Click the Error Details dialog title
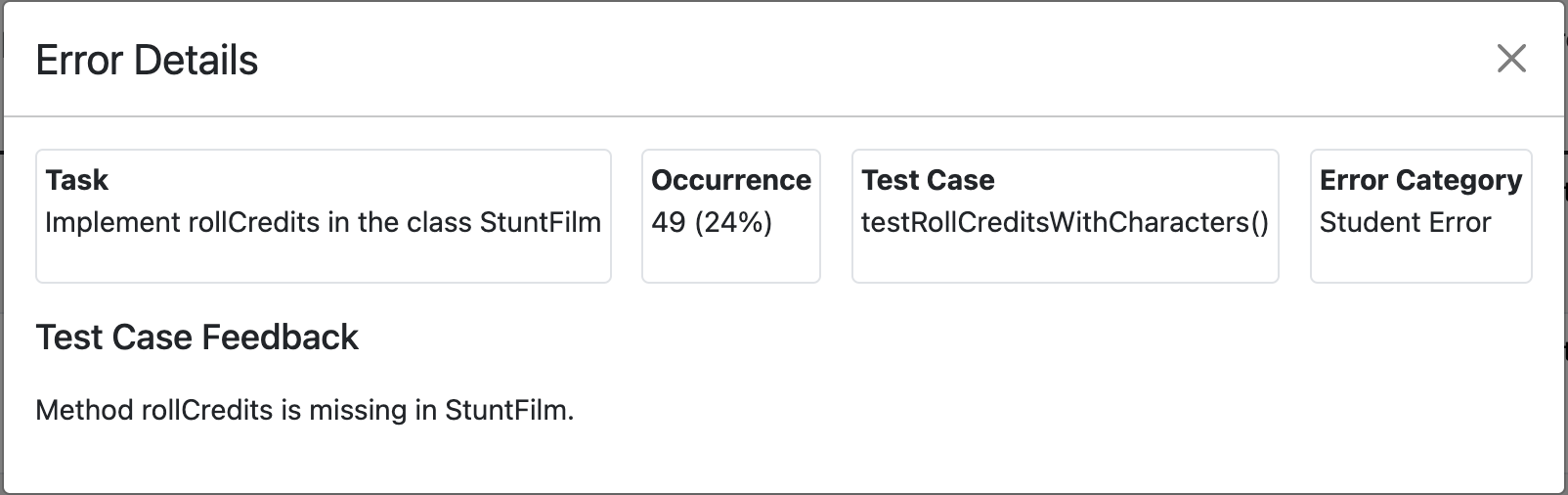The image size is (1568, 495). [147, 61]
